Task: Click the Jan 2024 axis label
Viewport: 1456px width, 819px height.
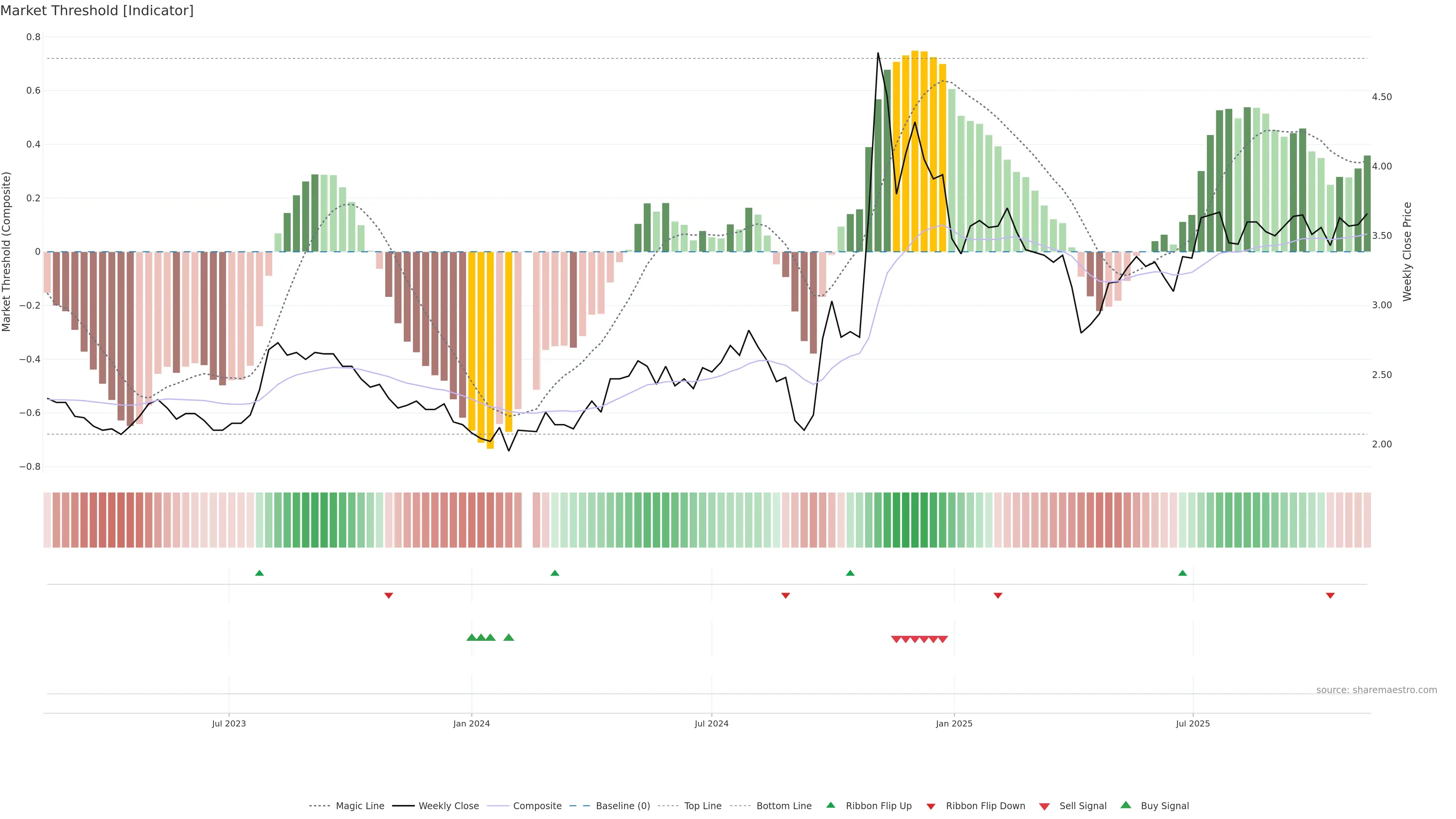Action: click(471, 723)
